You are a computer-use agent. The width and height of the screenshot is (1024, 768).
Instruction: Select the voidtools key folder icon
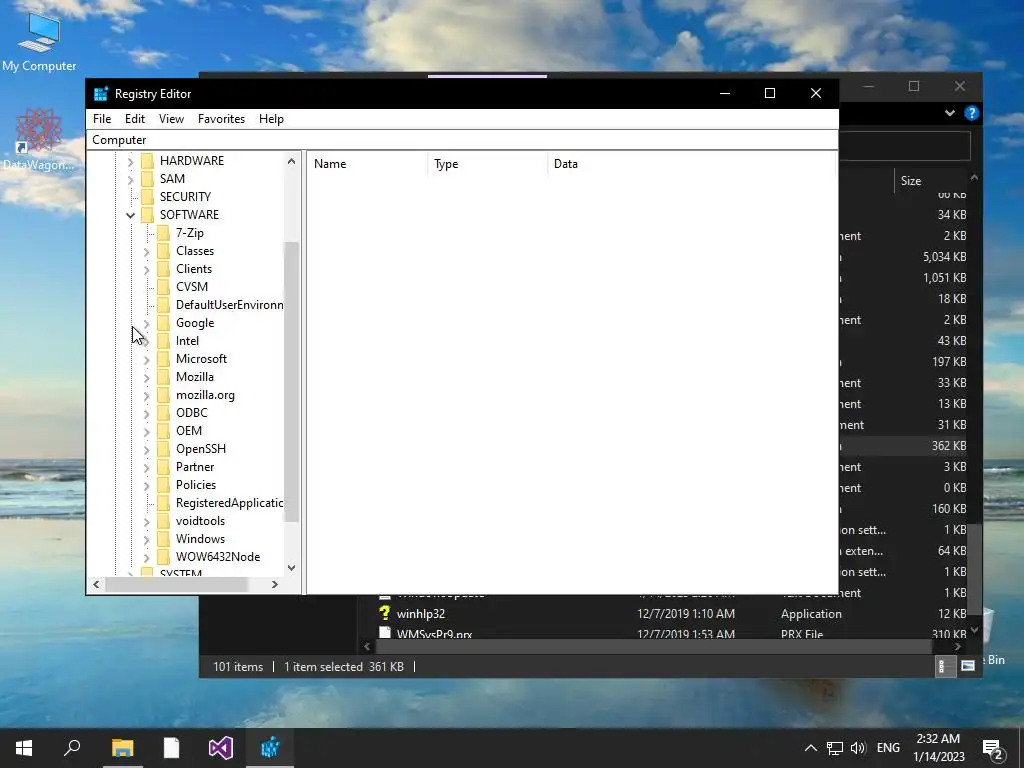[x=163, y=521]
